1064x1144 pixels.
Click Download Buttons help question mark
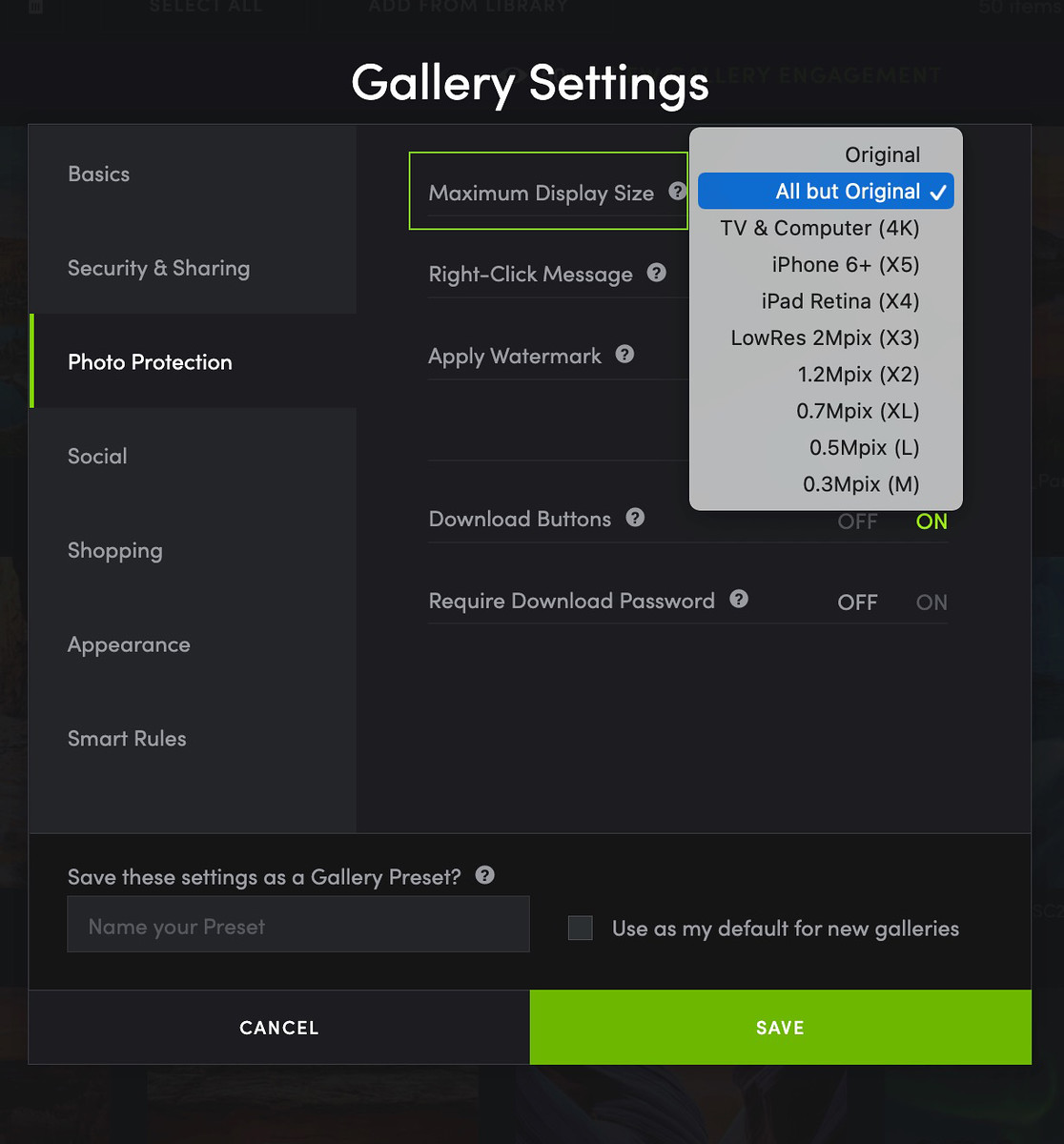[635, 518]
